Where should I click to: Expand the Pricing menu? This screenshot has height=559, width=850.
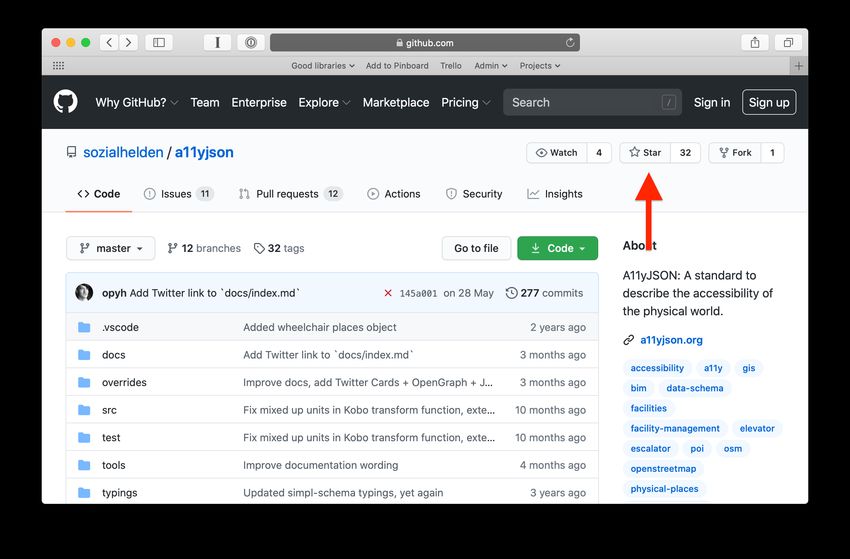[x=466, y=102]
